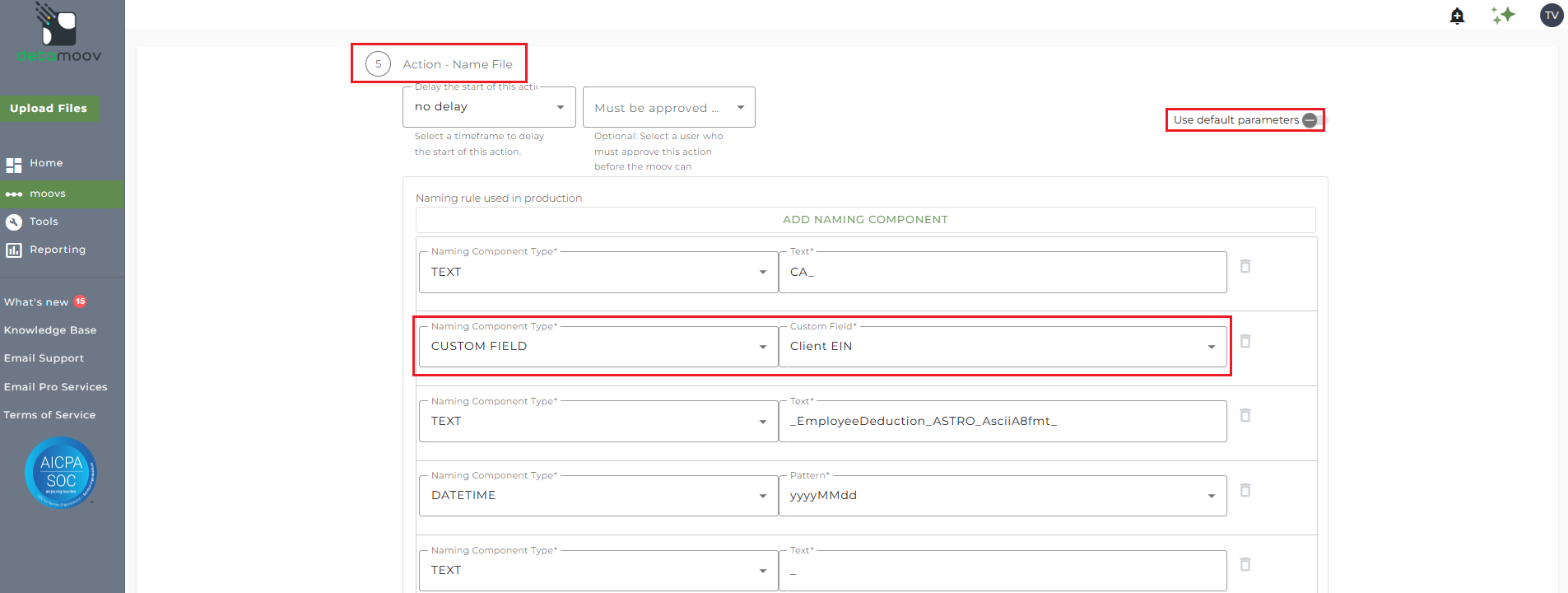This screenshot has width=1568, height=593.
Task: Change the CUSTOM FIELD component type dropdown
Action: pyautogui.click(x=598, y=347)
